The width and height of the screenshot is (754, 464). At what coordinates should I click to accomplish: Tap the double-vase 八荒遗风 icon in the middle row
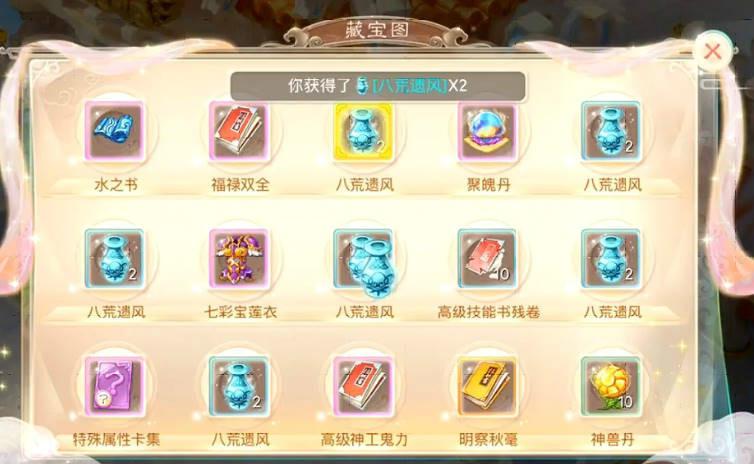[364, 261]
